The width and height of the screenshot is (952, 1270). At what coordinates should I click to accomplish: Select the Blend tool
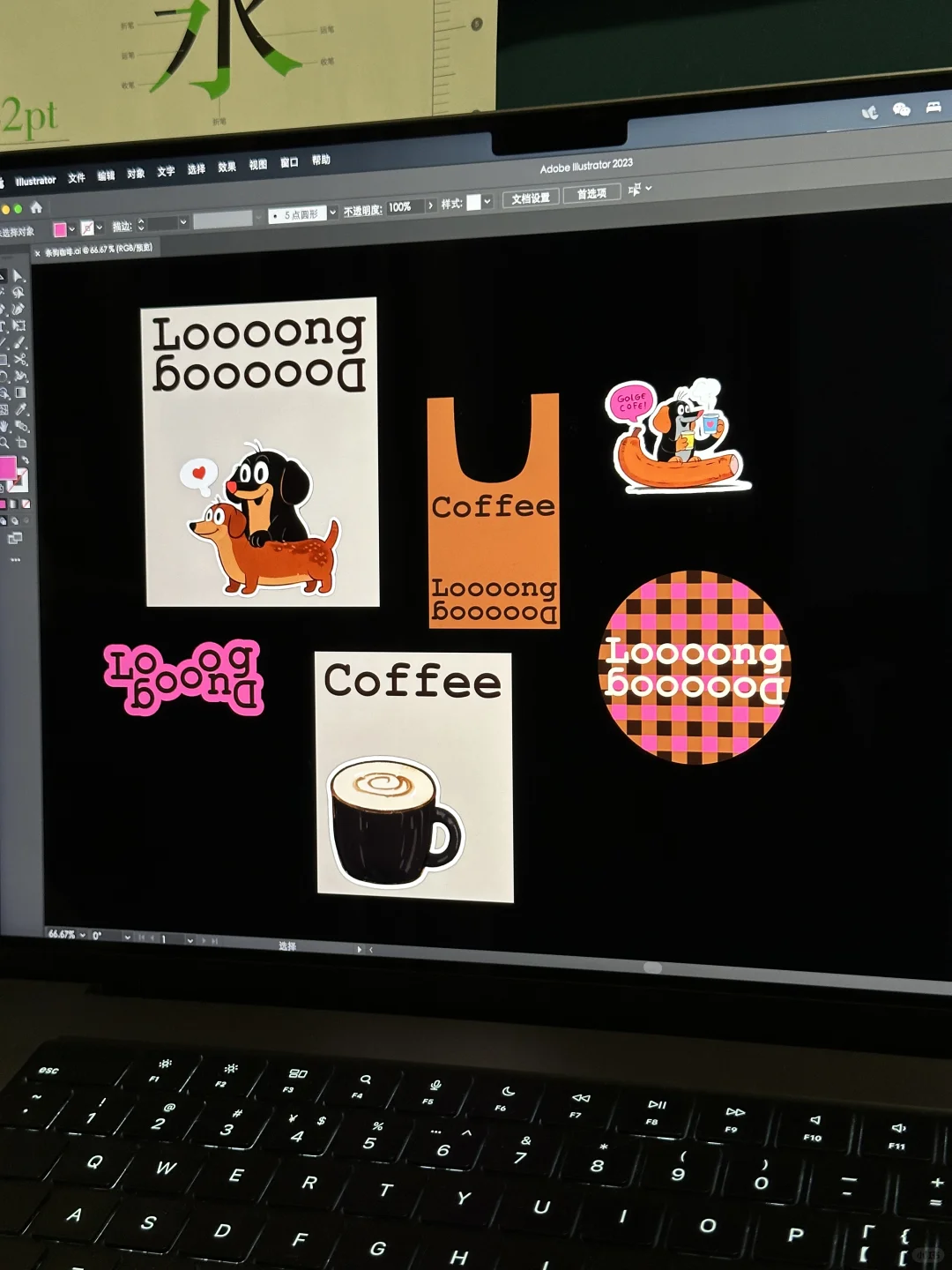[x=21, y=425]
